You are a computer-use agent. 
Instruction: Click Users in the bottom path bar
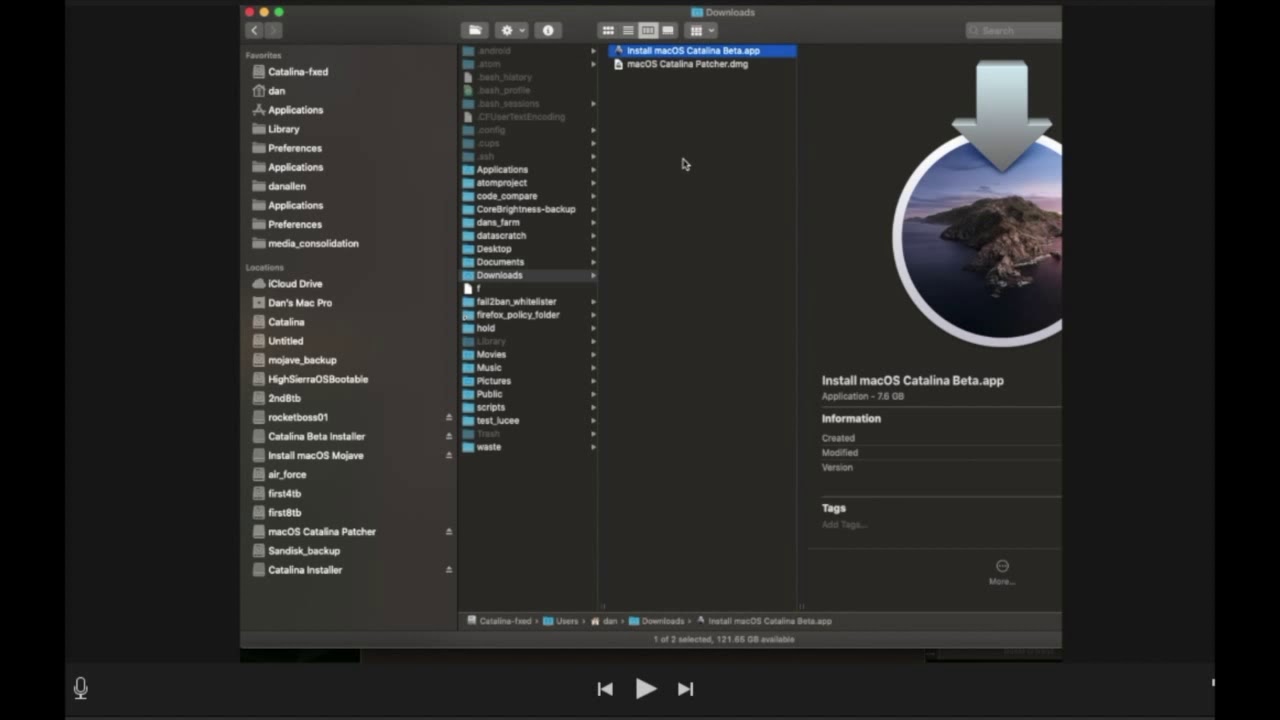pos(560,621)
